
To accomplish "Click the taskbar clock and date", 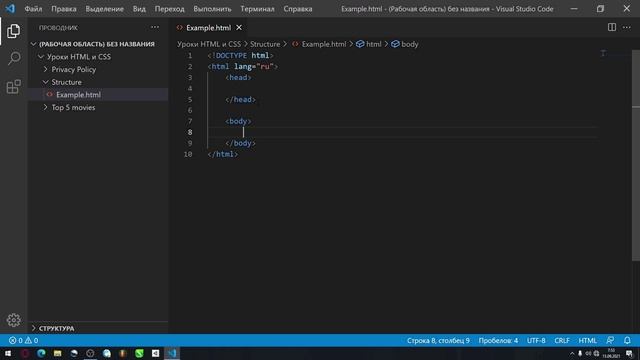I will click(x=611, y=353).
